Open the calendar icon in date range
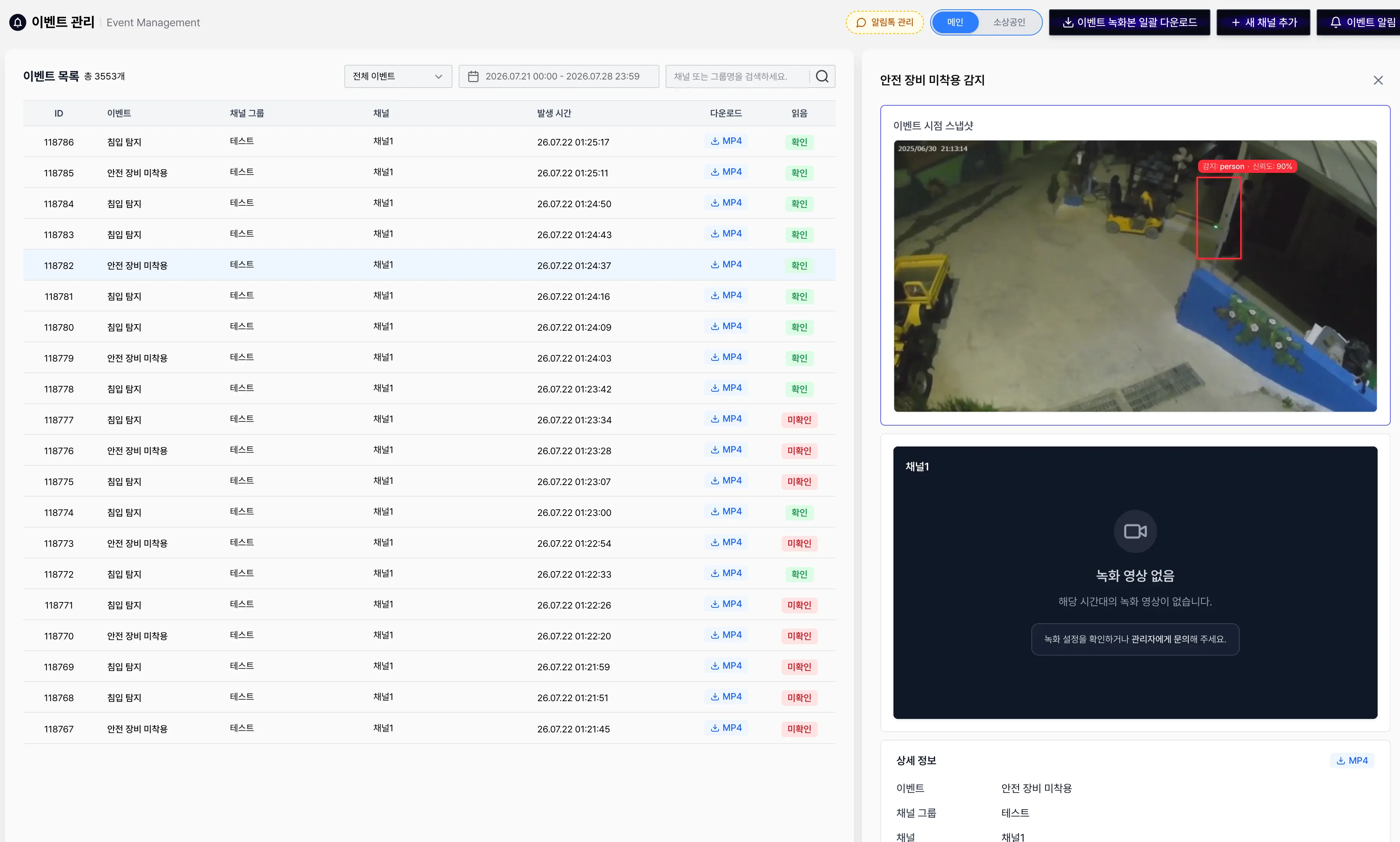This screenshot has height=842, width=1400. point(473,76)
